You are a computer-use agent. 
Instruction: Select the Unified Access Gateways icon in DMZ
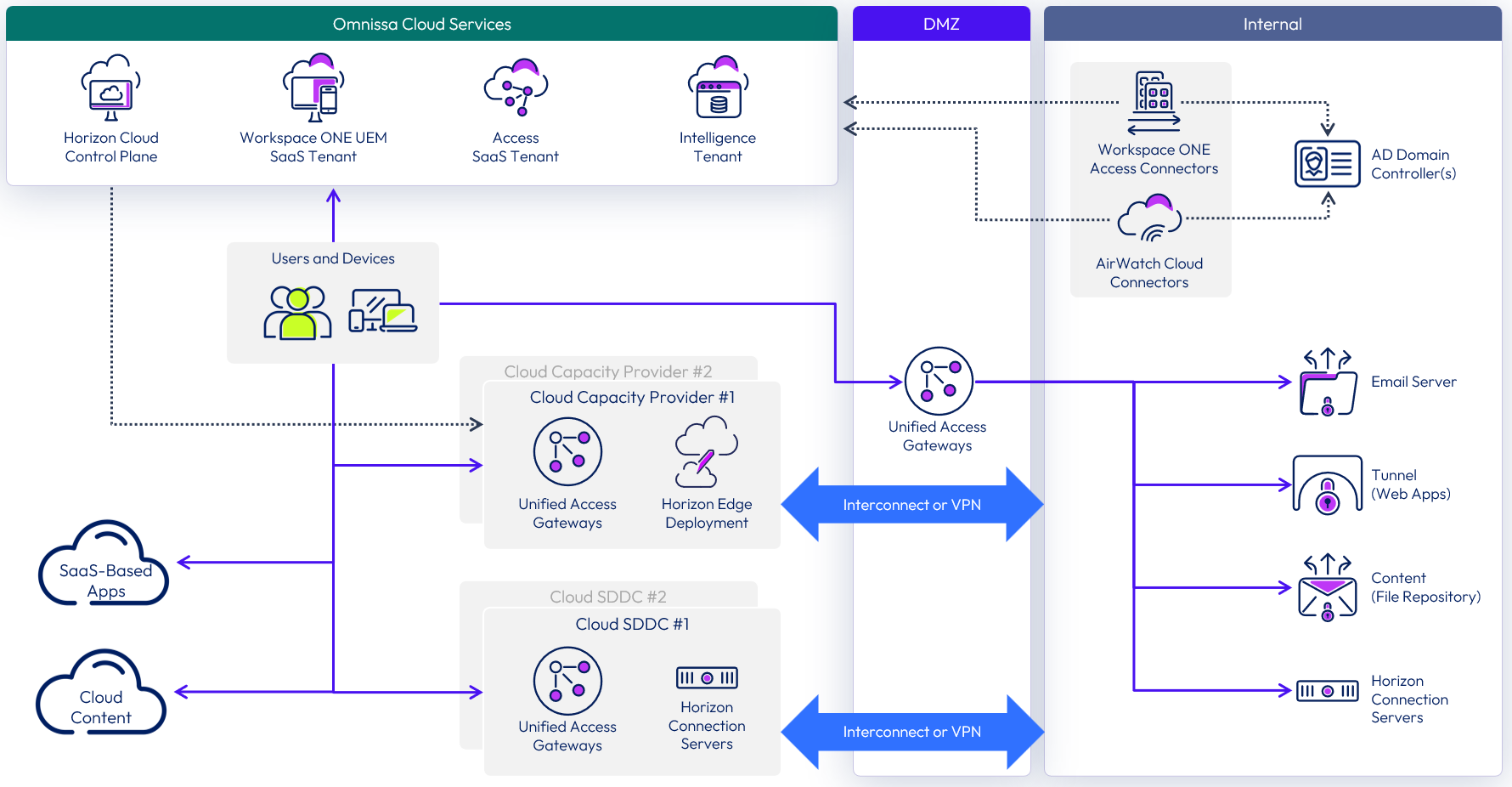click(938, 381)
